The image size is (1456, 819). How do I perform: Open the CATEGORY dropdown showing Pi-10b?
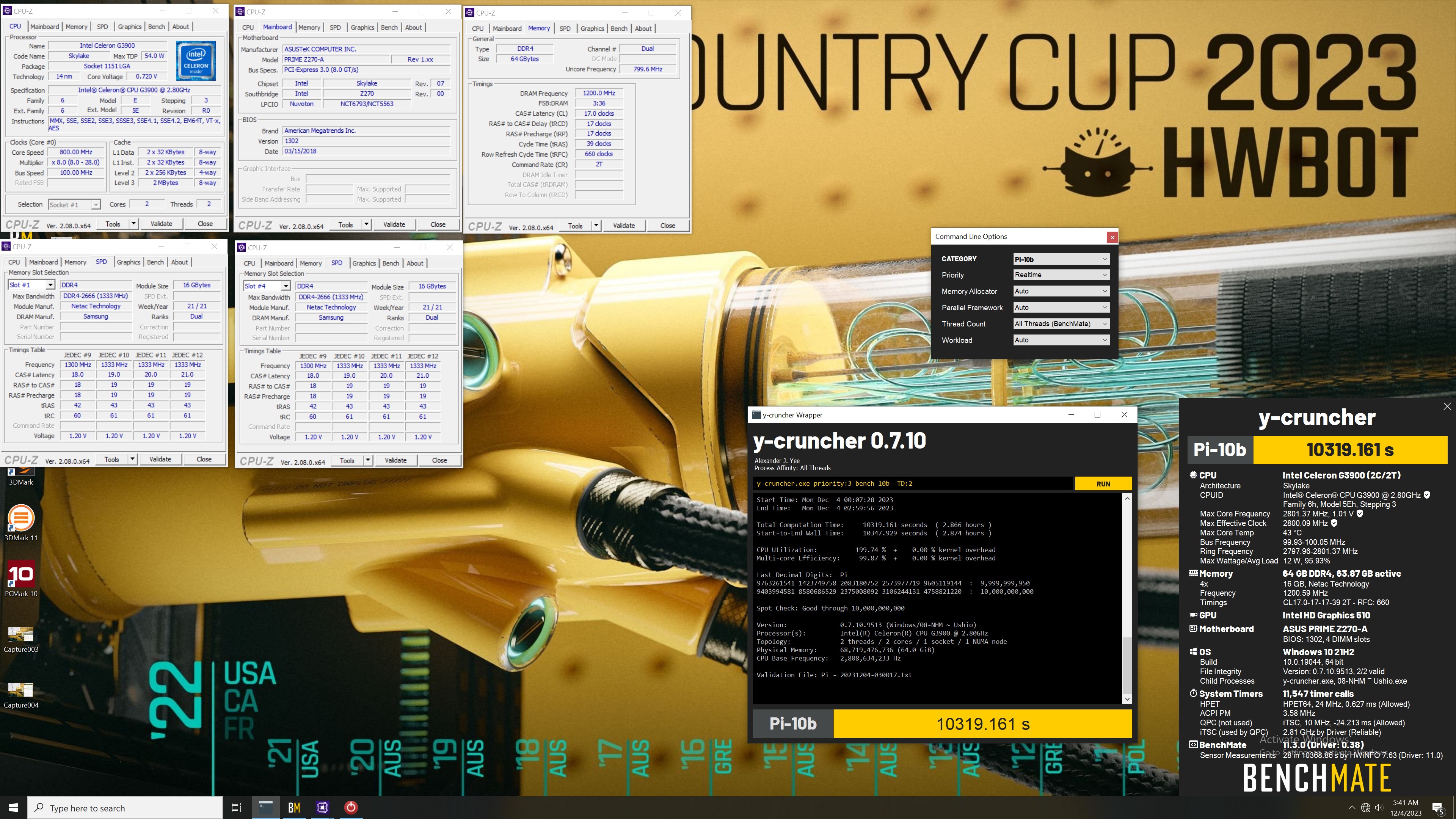click(1062, 259)
